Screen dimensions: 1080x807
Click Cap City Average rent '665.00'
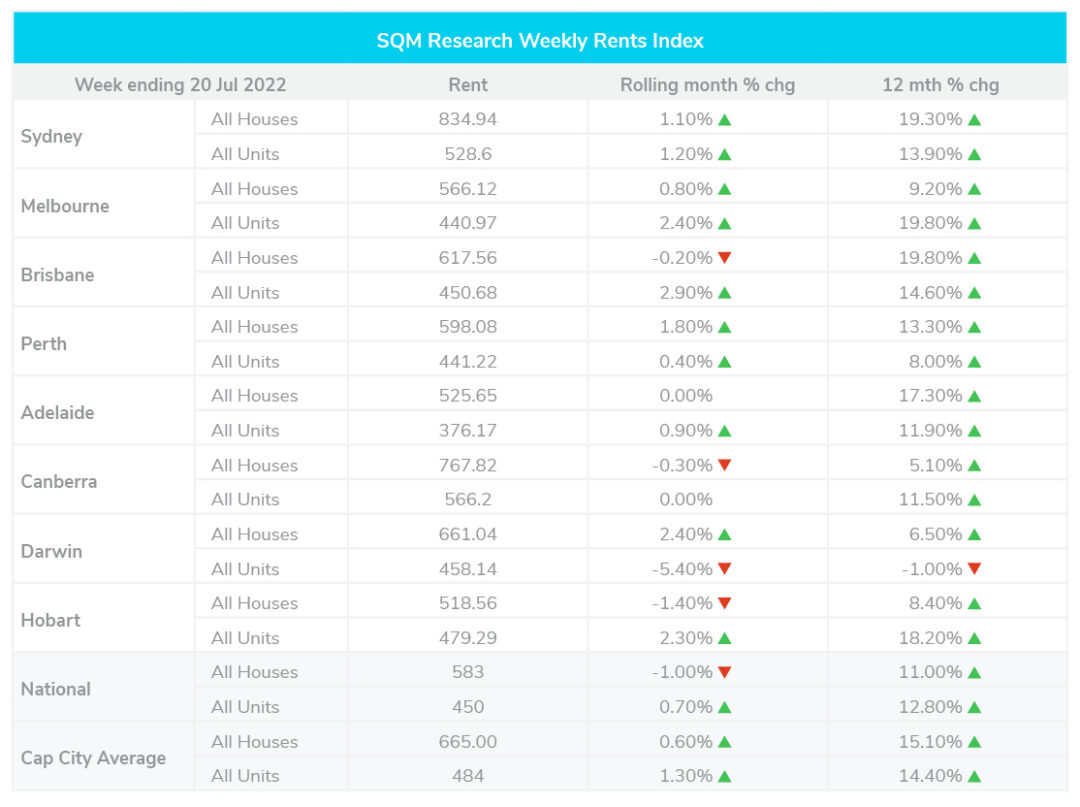pos(468,742)
